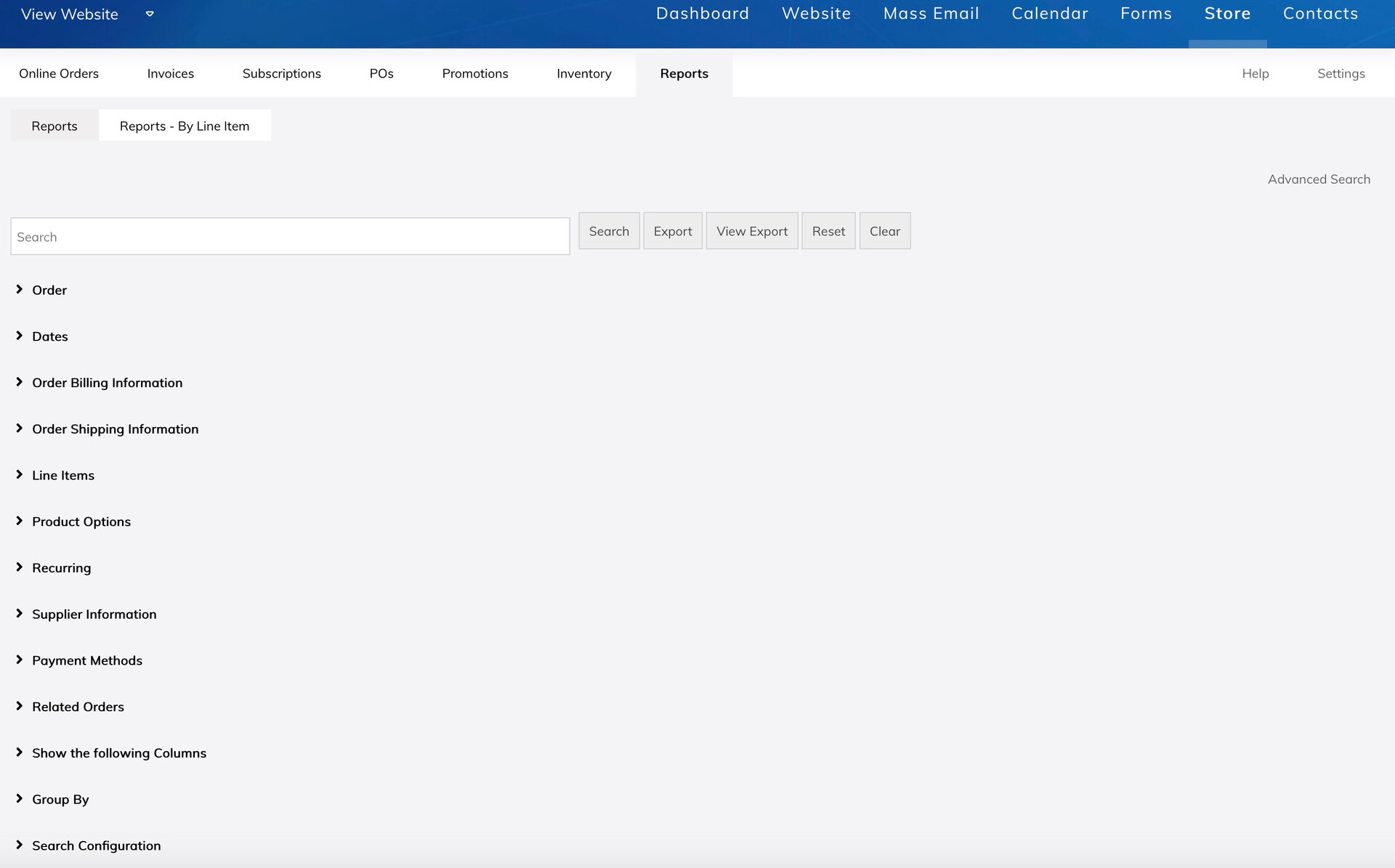Click the Reset button
Image resolution: width=1395 pixels, height=868 pixels.
coord(828,231)
